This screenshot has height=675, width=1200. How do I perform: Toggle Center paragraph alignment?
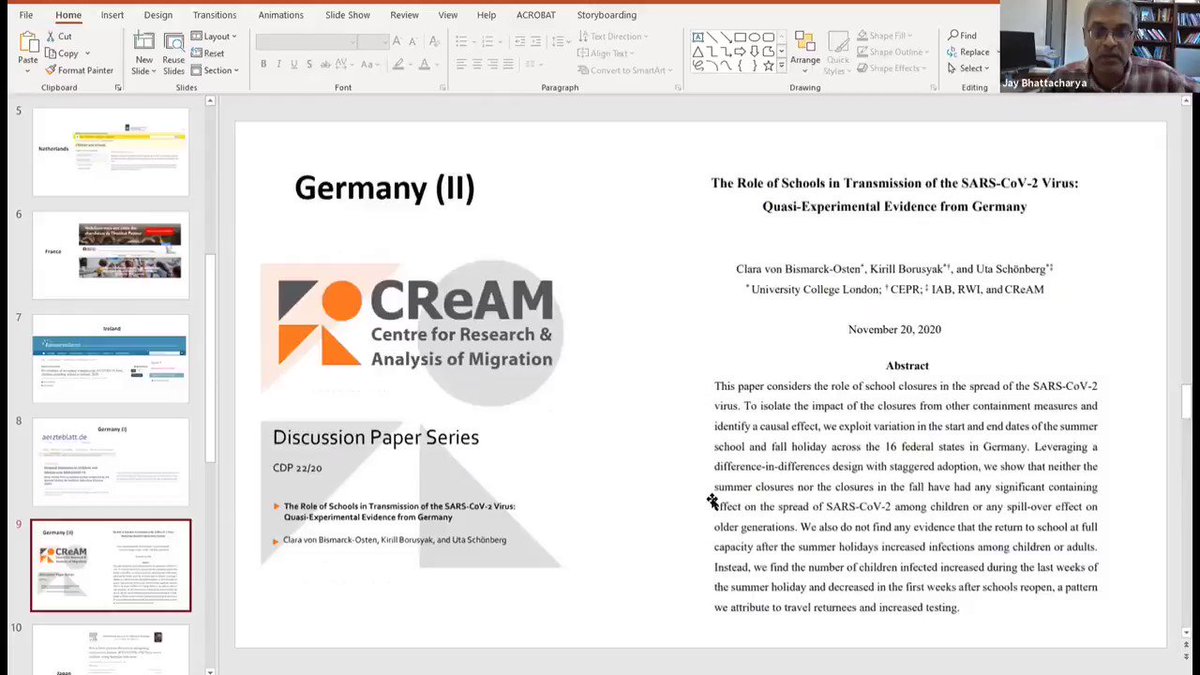point(477,64)
